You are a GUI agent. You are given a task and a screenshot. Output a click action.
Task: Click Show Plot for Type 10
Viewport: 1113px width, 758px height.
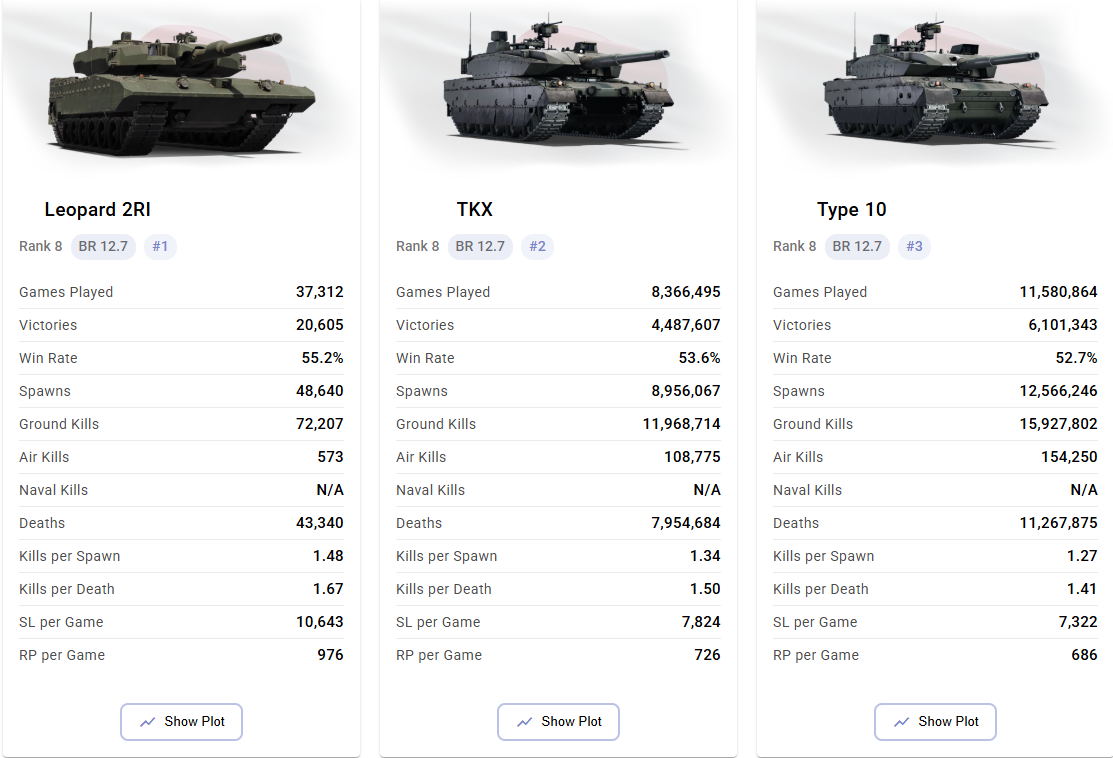tap(935, 722)
